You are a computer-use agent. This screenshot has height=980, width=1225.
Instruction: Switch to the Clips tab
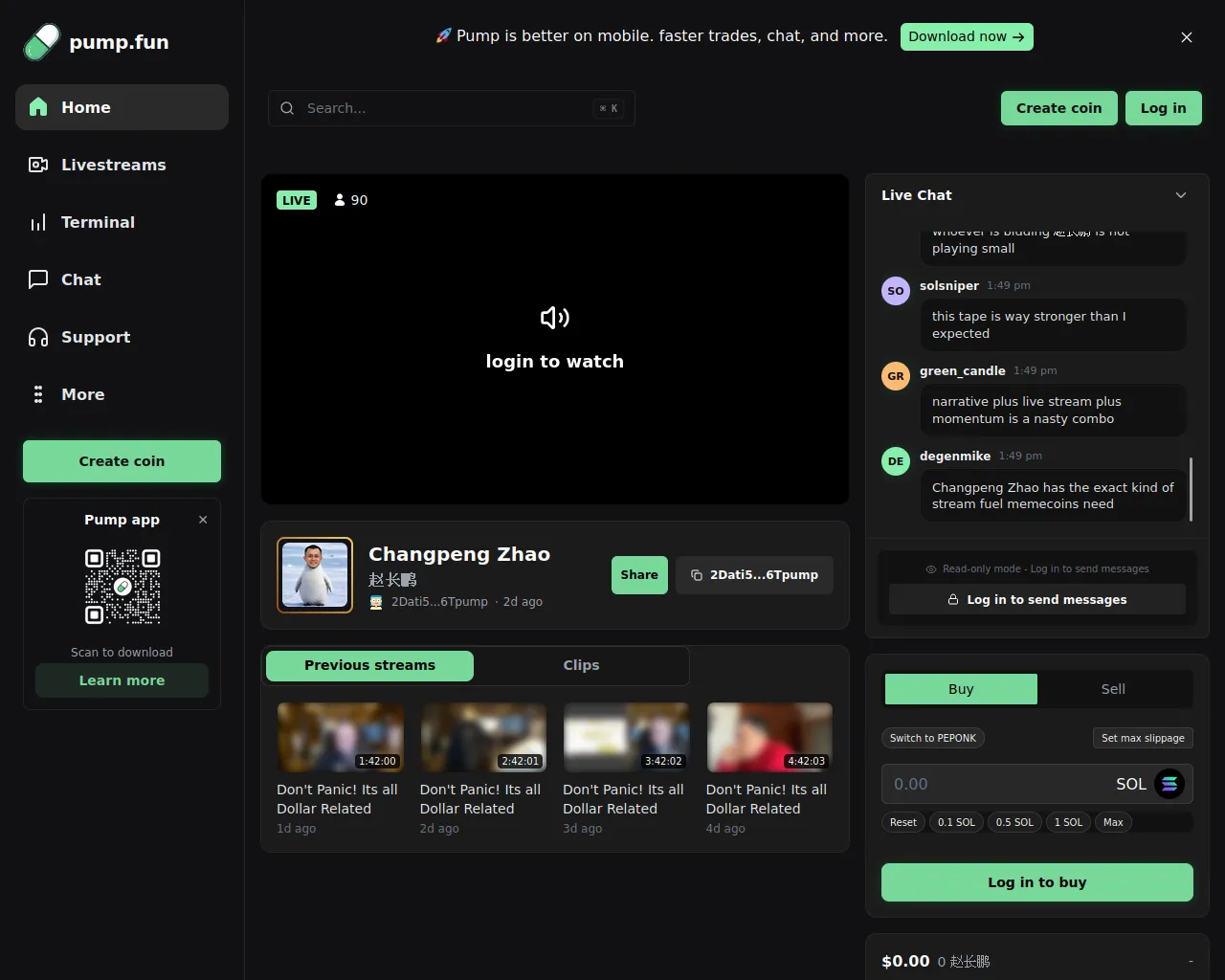[581, 665]
